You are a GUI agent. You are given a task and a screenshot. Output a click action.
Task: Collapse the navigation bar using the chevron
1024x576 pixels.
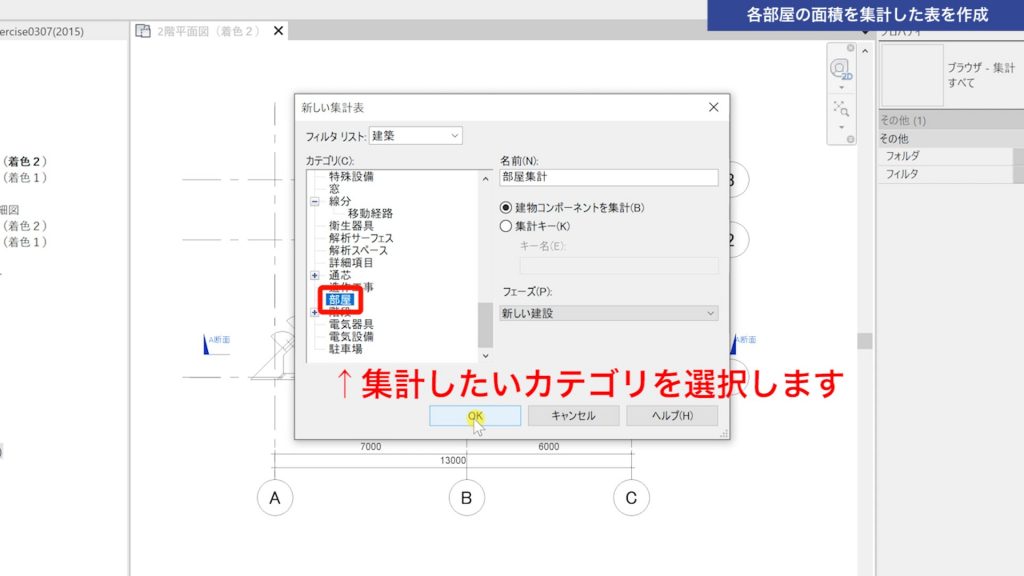pyautogui.click(x=865, y=51)
